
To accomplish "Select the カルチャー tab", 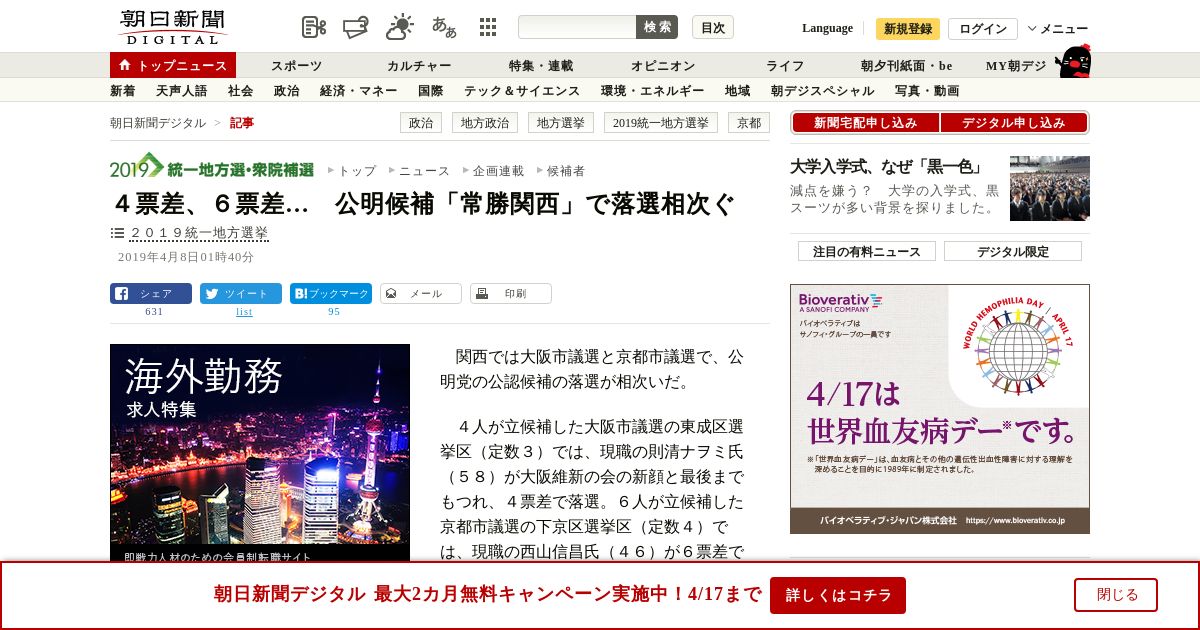I will pos(419,66).
